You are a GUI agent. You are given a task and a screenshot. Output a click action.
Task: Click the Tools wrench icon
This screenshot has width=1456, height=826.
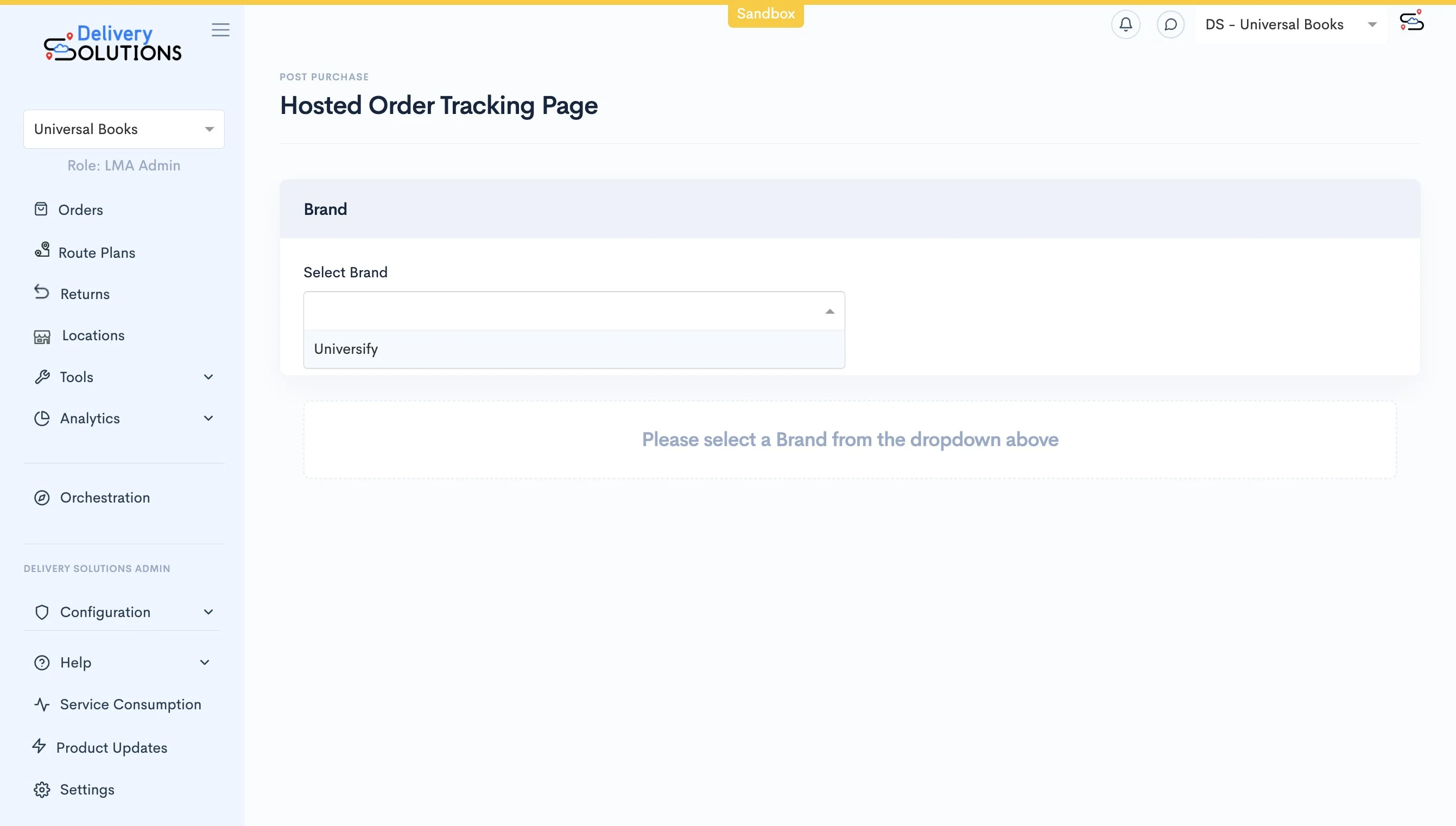click(42, 377)
